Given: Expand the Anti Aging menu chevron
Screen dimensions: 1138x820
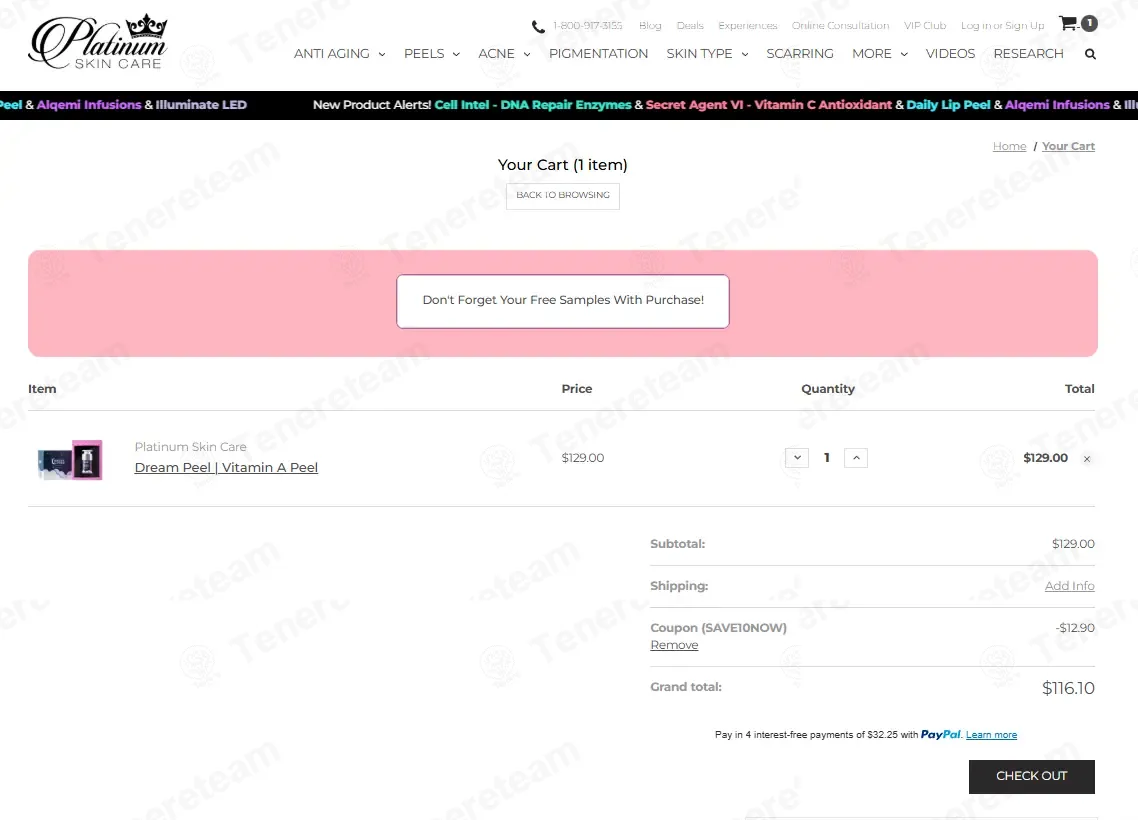Looking at the screenshot, I should click(x=382, y=54).
